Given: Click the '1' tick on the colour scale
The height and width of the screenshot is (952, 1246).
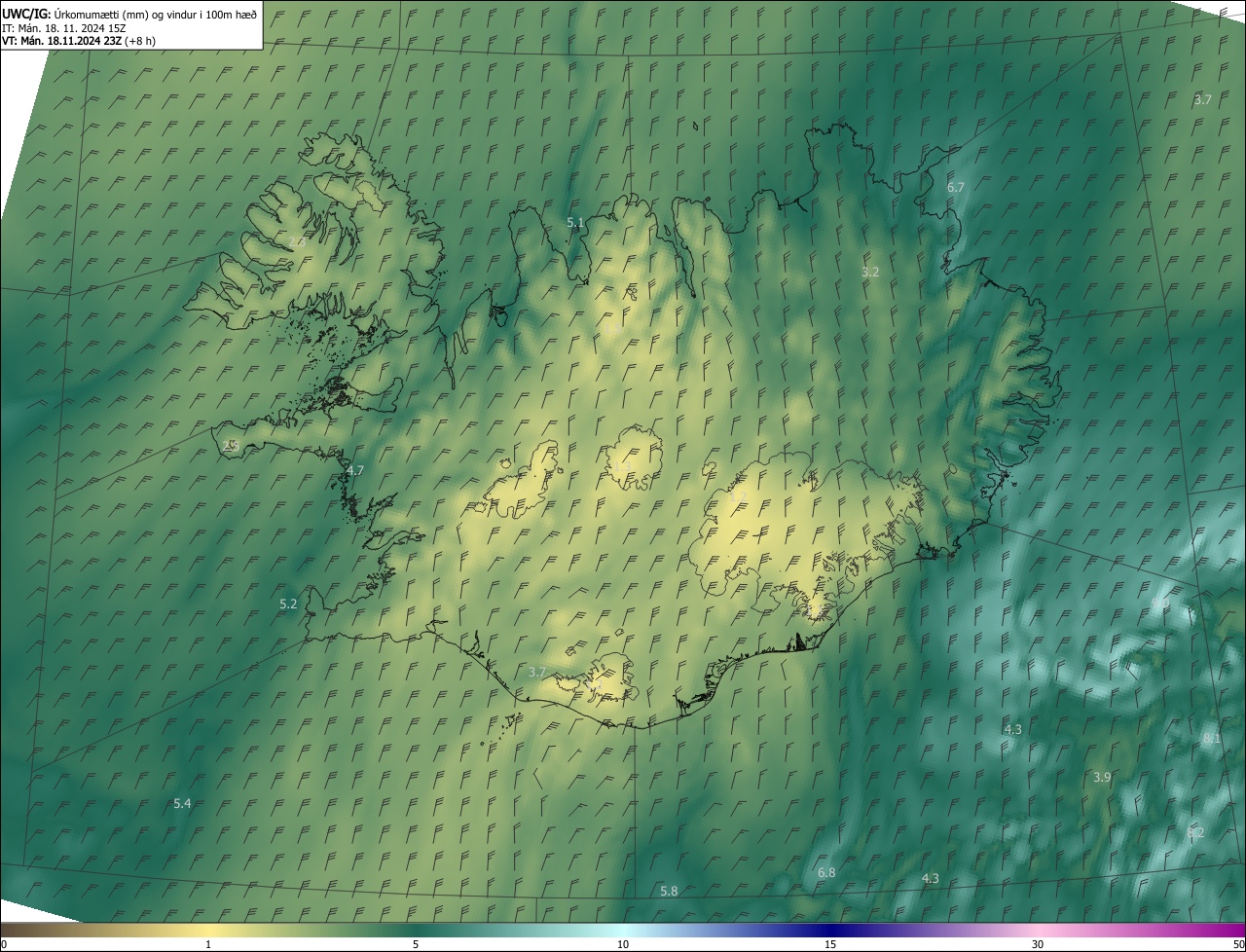Looking at the screenshot, I should (x=208, y=944).
